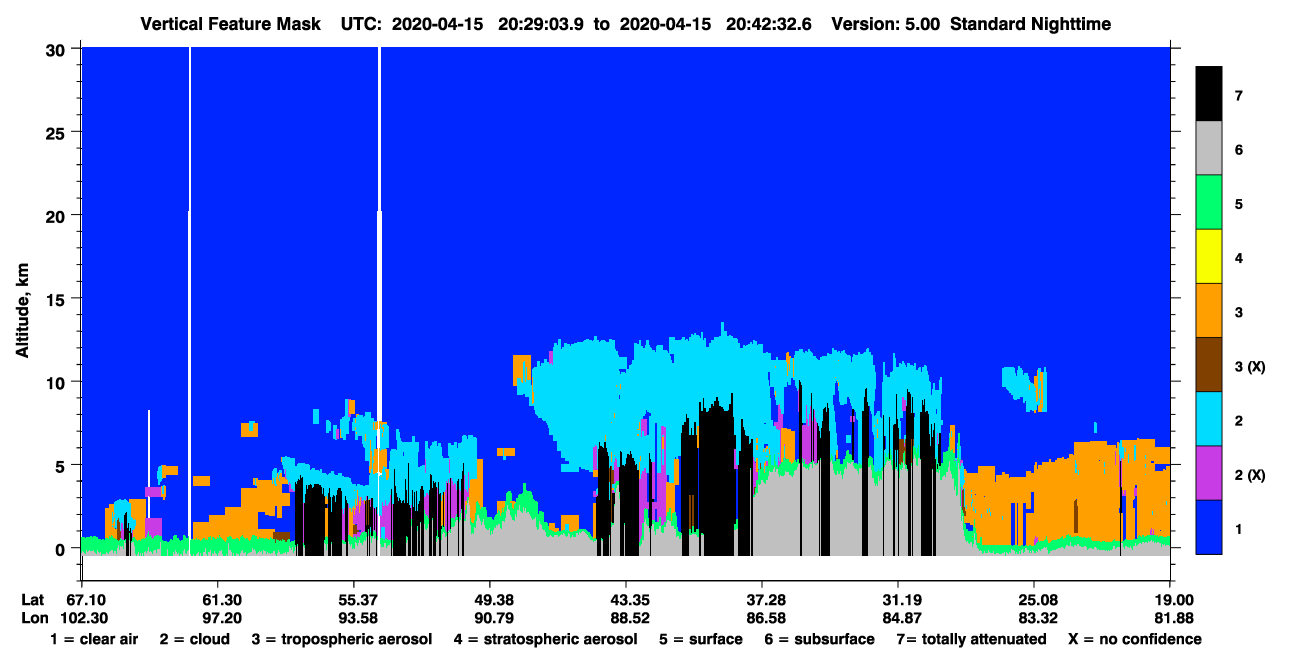Click the cyan cloud swatch labeled 2
This screenshot has height=667, width=1300.
1209,420
